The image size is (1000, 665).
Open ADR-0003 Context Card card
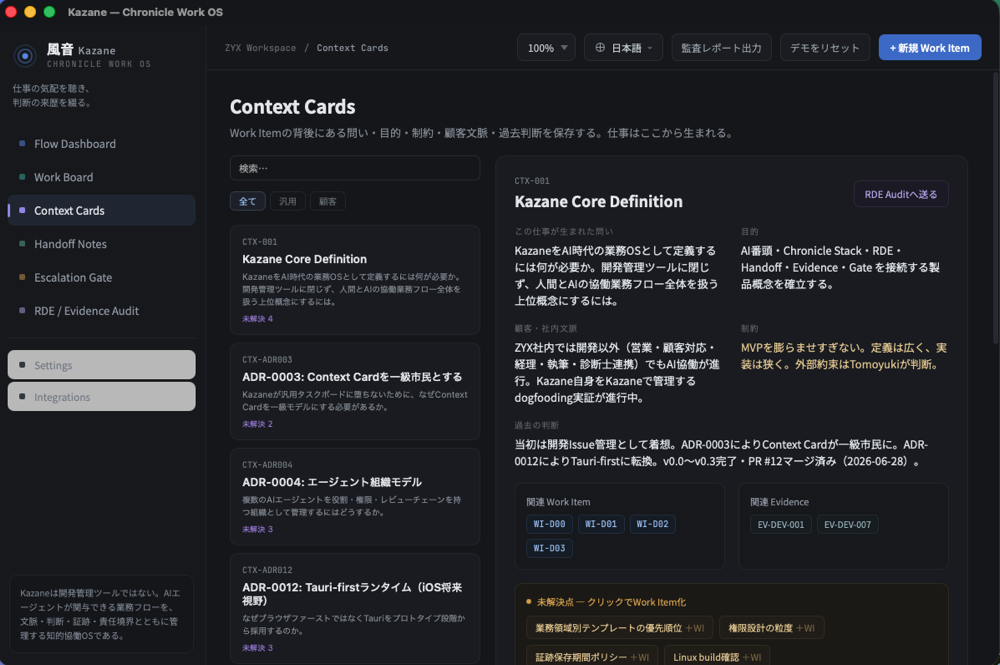click(x=355, y=391)
